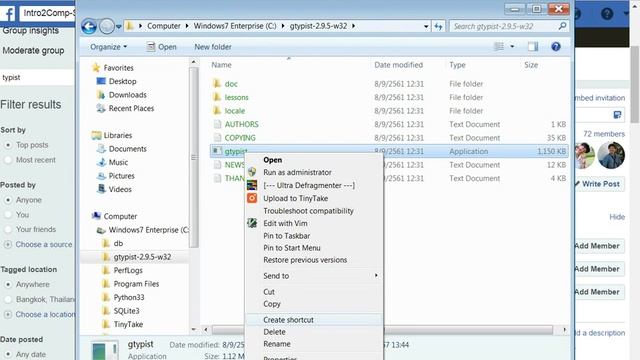The width and height of the screenshot is (640, 360).
Task: Click the gtypist application file icon
Action: 216,151
